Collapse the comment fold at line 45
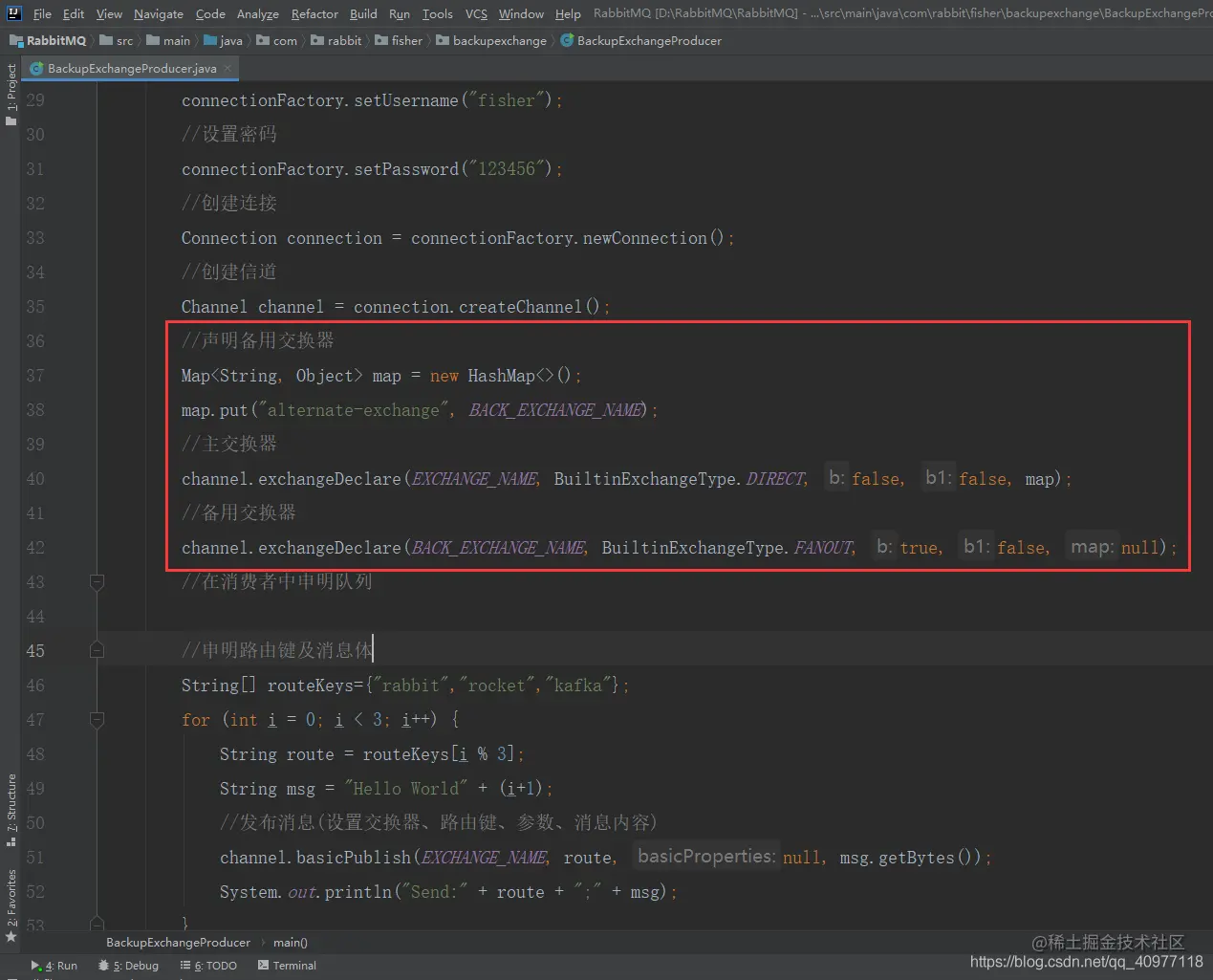This screenshot has height=980, width=1213. click(x=97, y=650)
